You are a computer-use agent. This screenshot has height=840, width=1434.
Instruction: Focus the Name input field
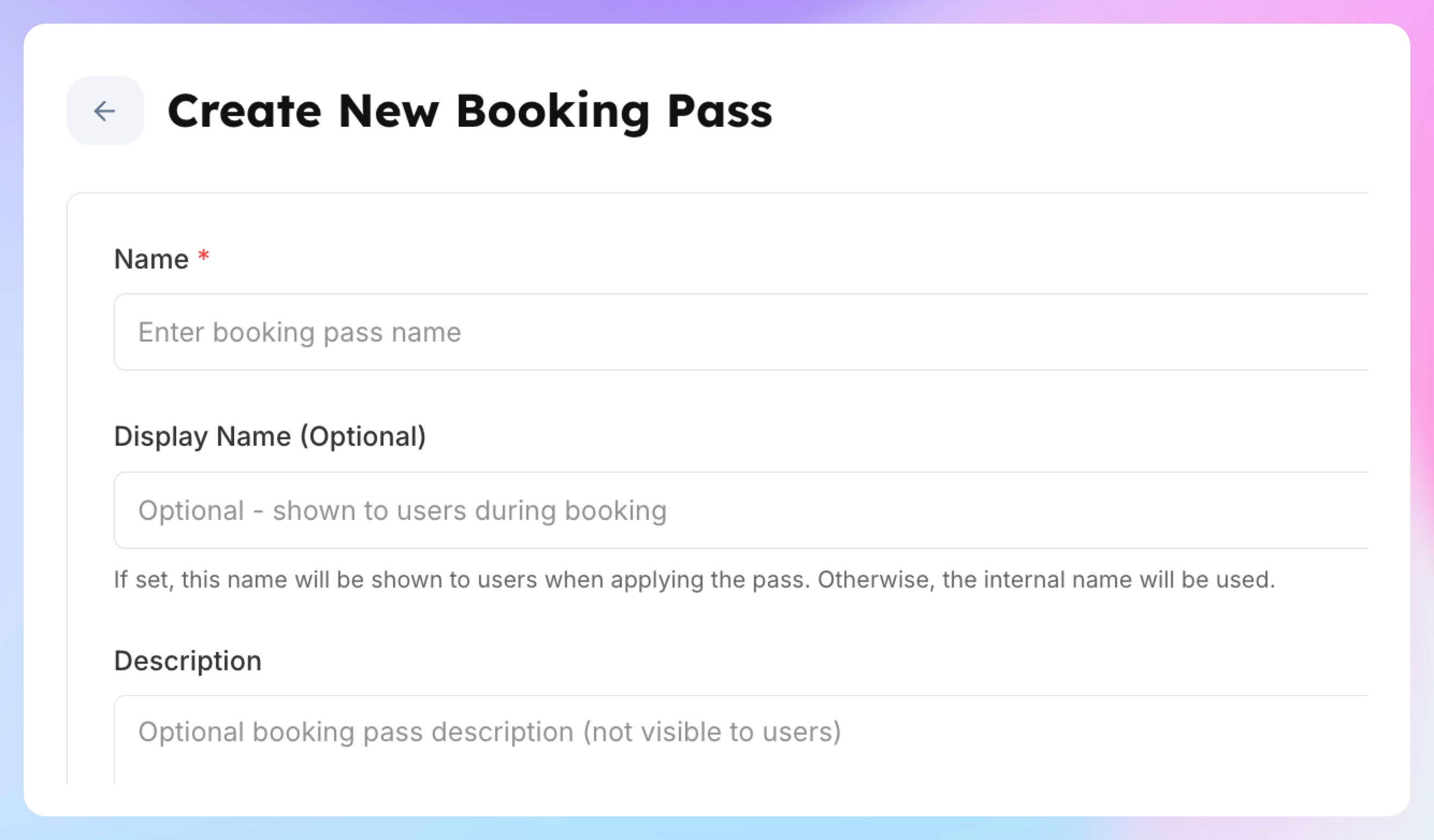coord(740,332)
